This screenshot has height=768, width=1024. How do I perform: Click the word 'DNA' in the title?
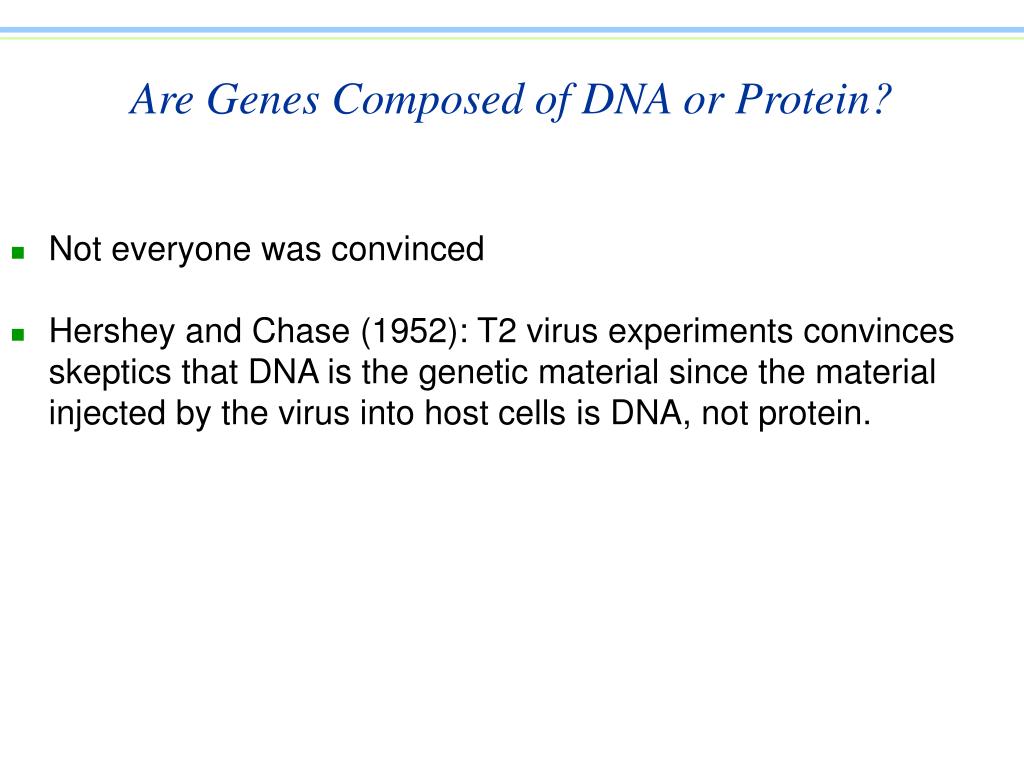click(626, 100)
